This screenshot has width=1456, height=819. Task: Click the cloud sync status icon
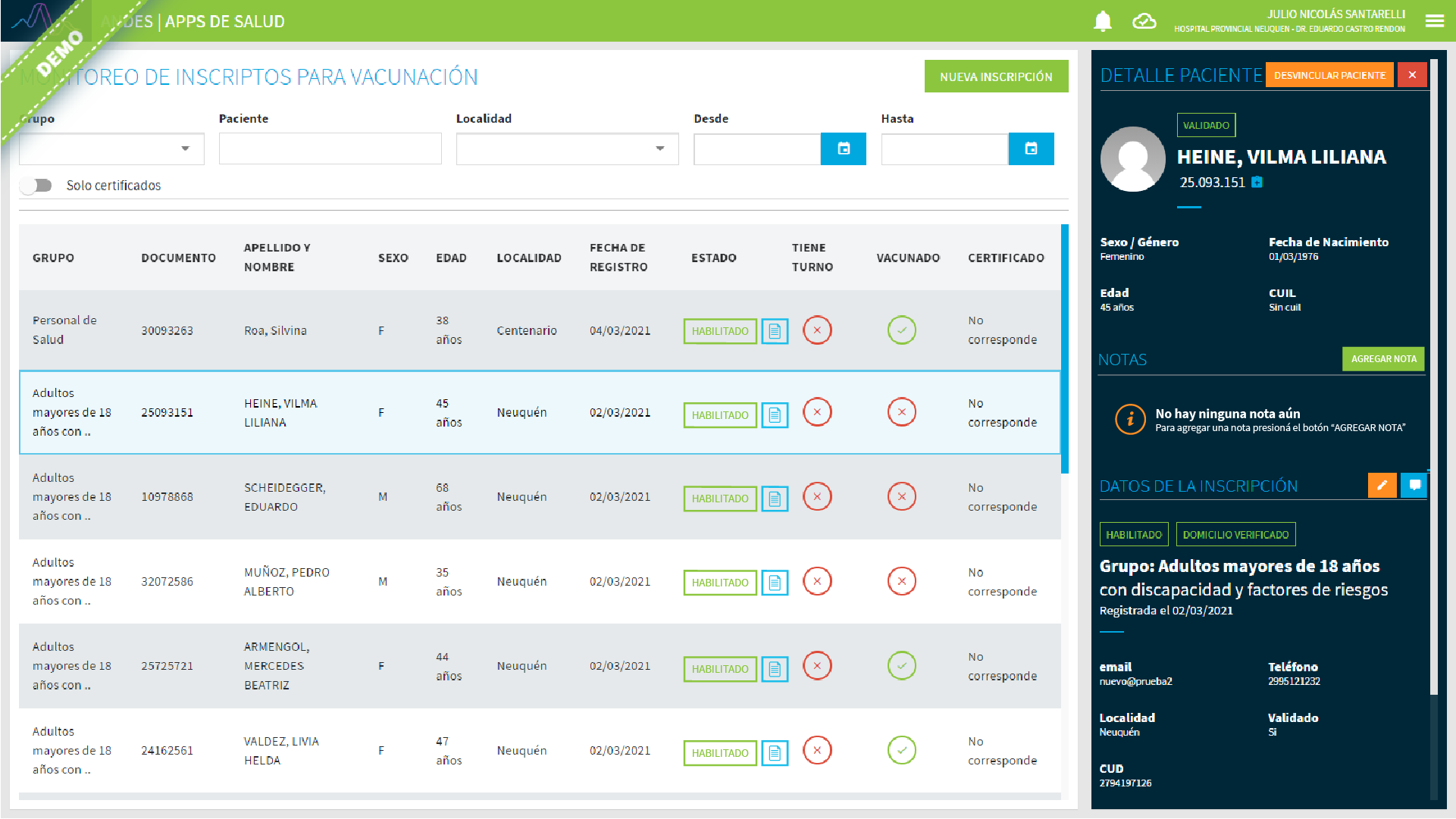coord(1144,21)
